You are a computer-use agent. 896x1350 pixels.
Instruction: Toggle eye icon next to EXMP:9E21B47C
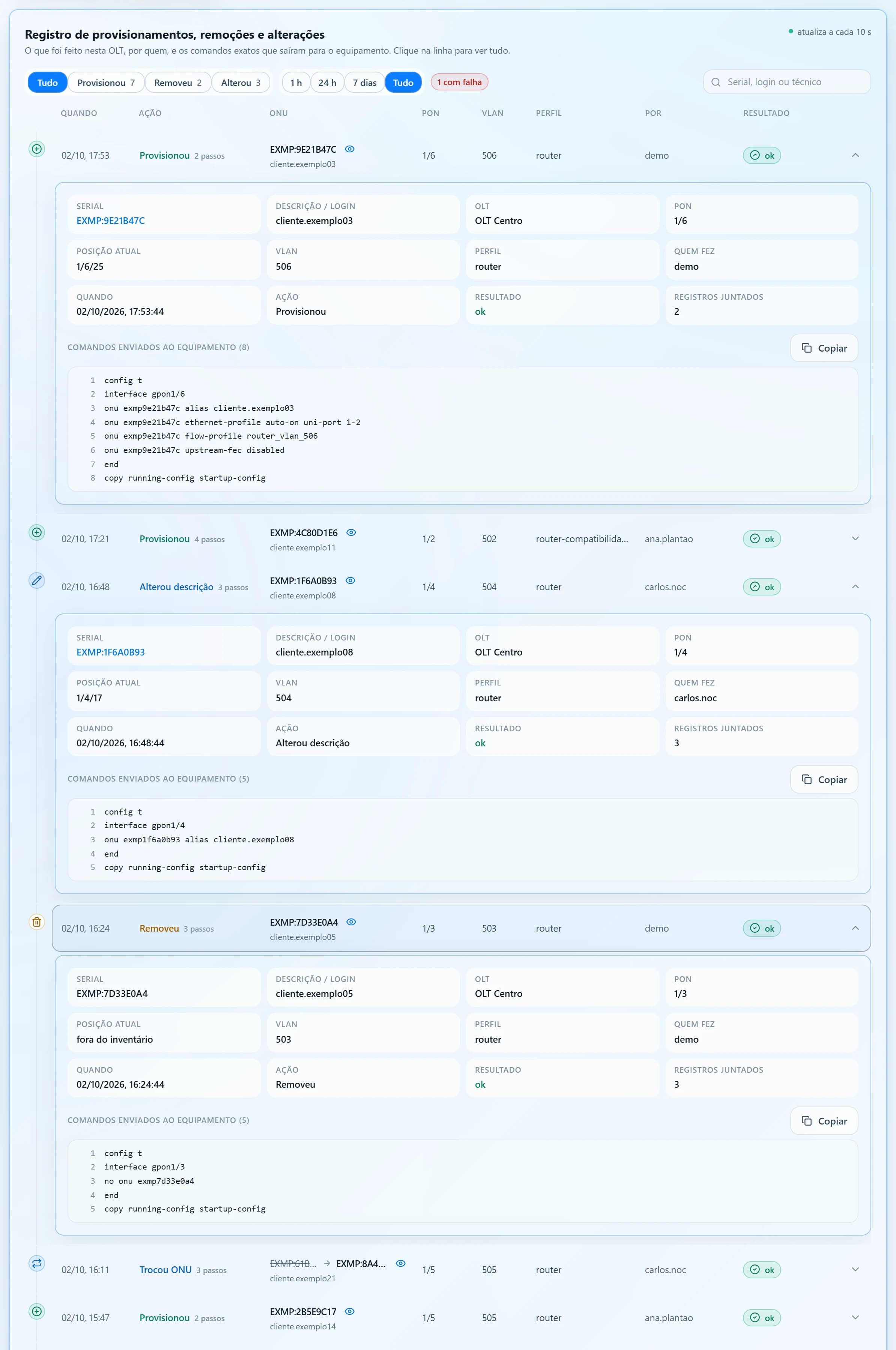coord(350,149)
